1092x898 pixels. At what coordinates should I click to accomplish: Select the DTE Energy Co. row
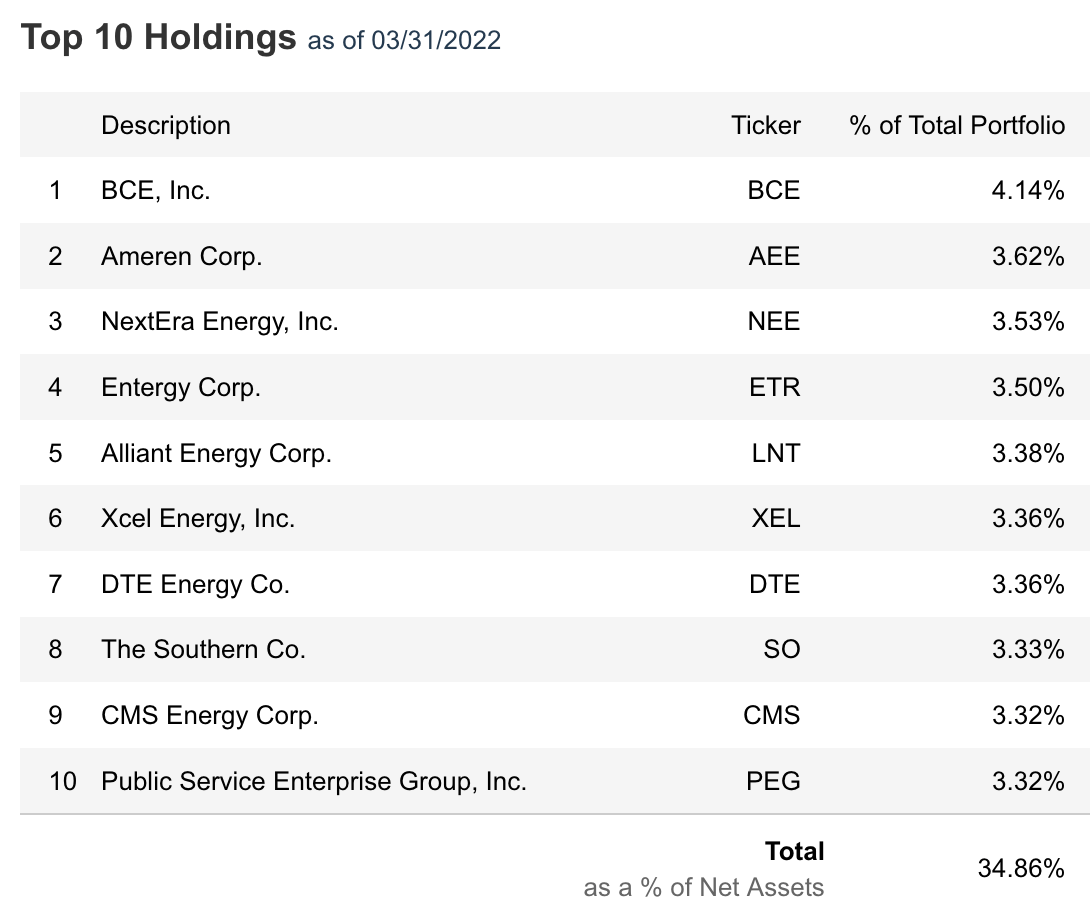coord(195,584)
